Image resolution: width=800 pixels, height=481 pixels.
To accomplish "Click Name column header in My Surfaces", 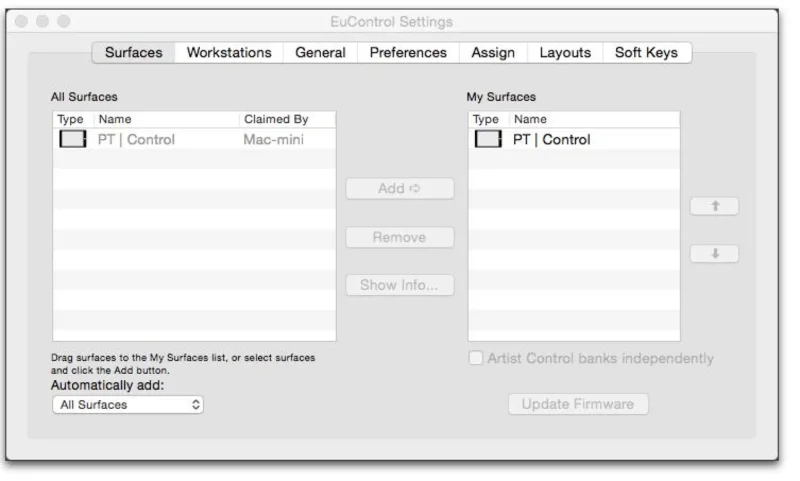I will pos(594,119).
